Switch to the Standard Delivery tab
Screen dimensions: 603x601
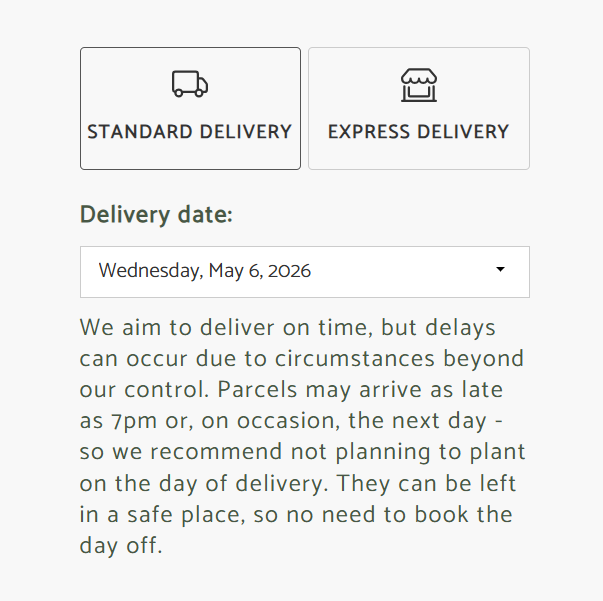tap(190, 108)
